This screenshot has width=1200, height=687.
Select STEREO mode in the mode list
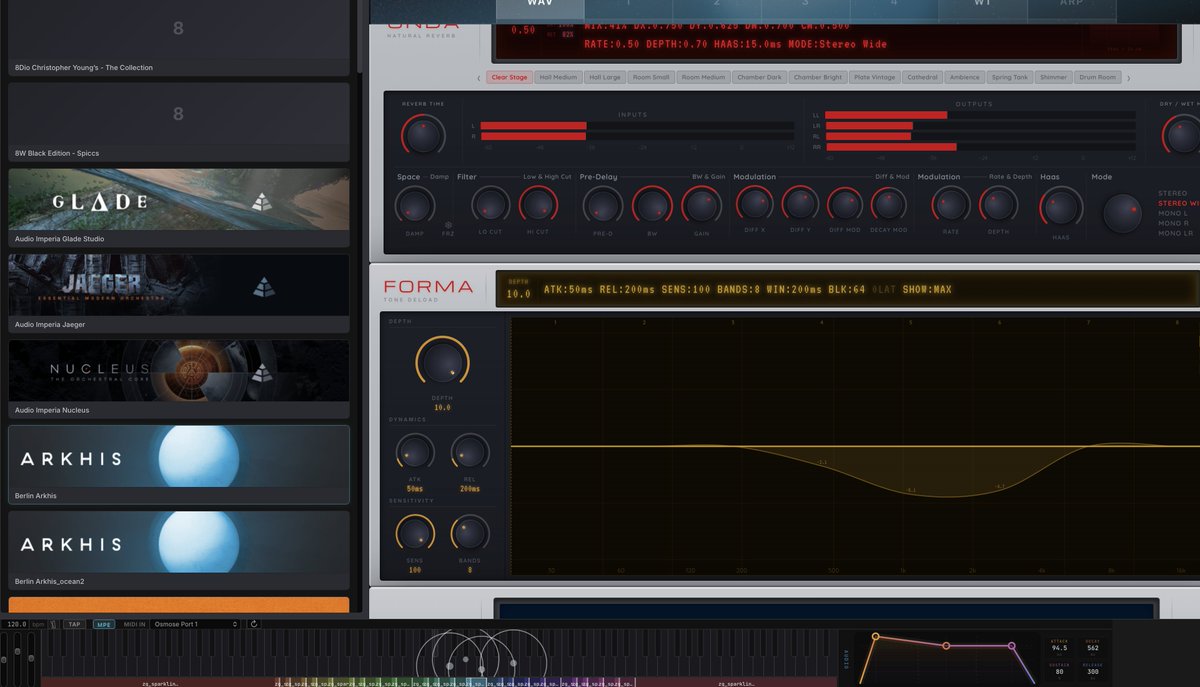tap(1172, 193)
